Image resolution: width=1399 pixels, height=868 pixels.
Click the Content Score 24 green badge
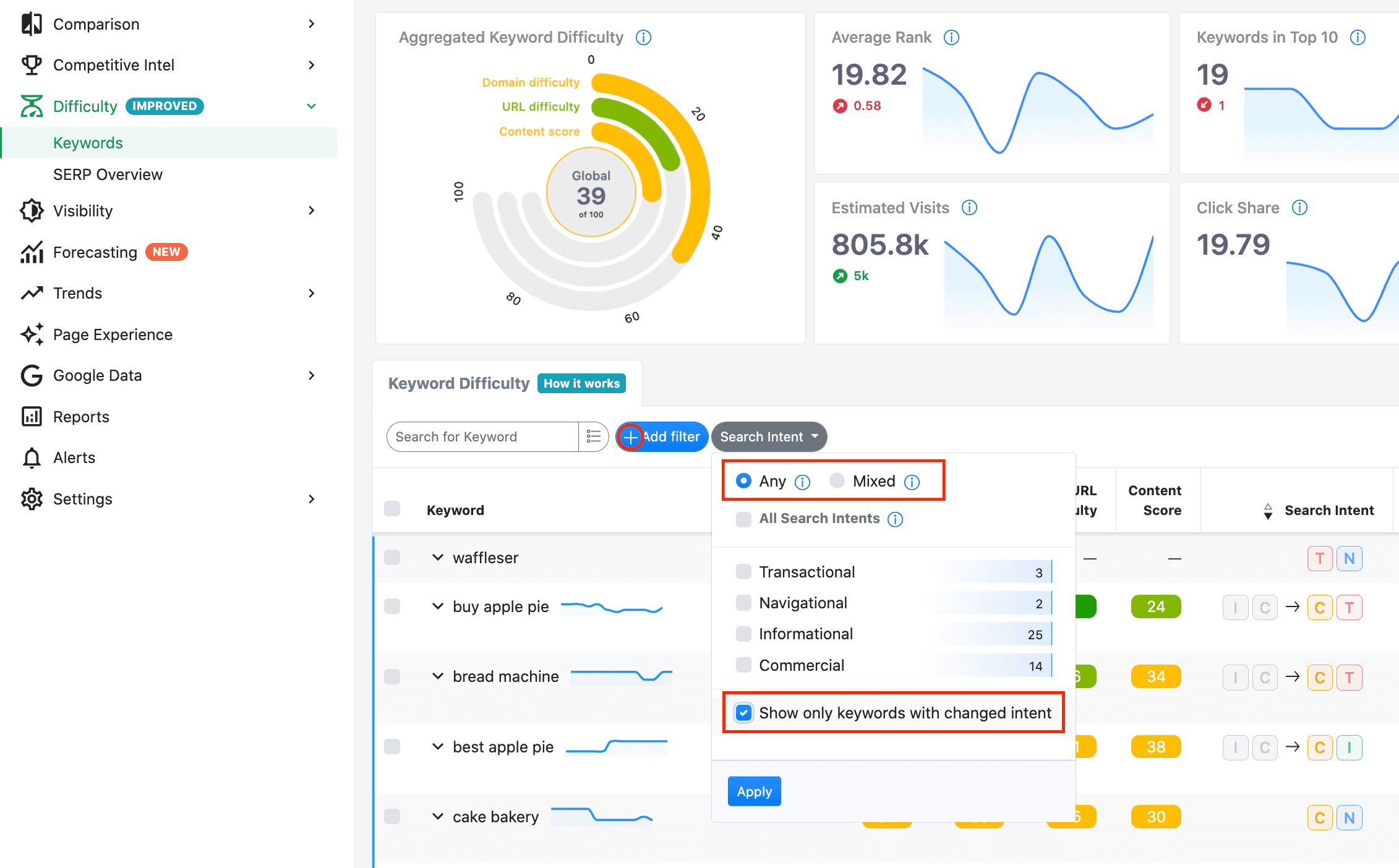1155,606
